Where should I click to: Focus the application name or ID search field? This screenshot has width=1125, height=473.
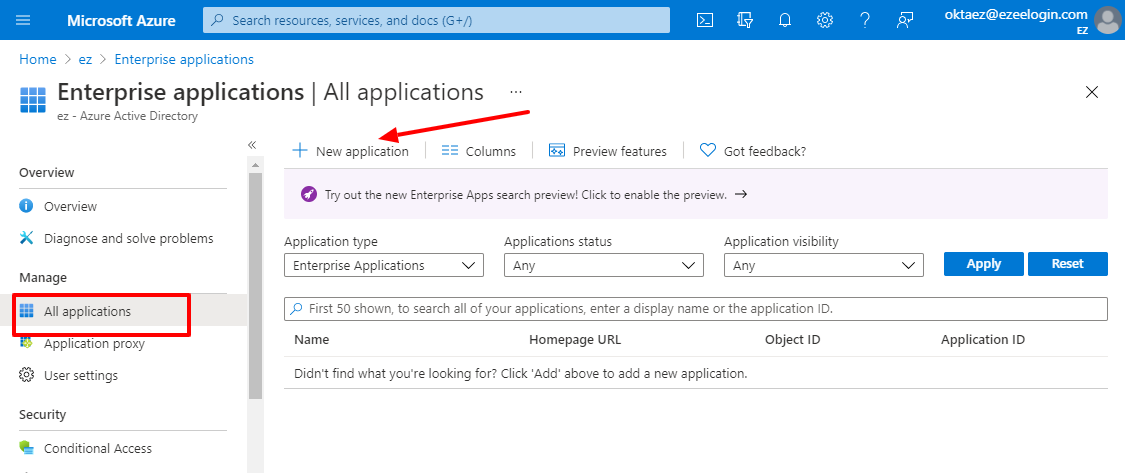point(696,309)
